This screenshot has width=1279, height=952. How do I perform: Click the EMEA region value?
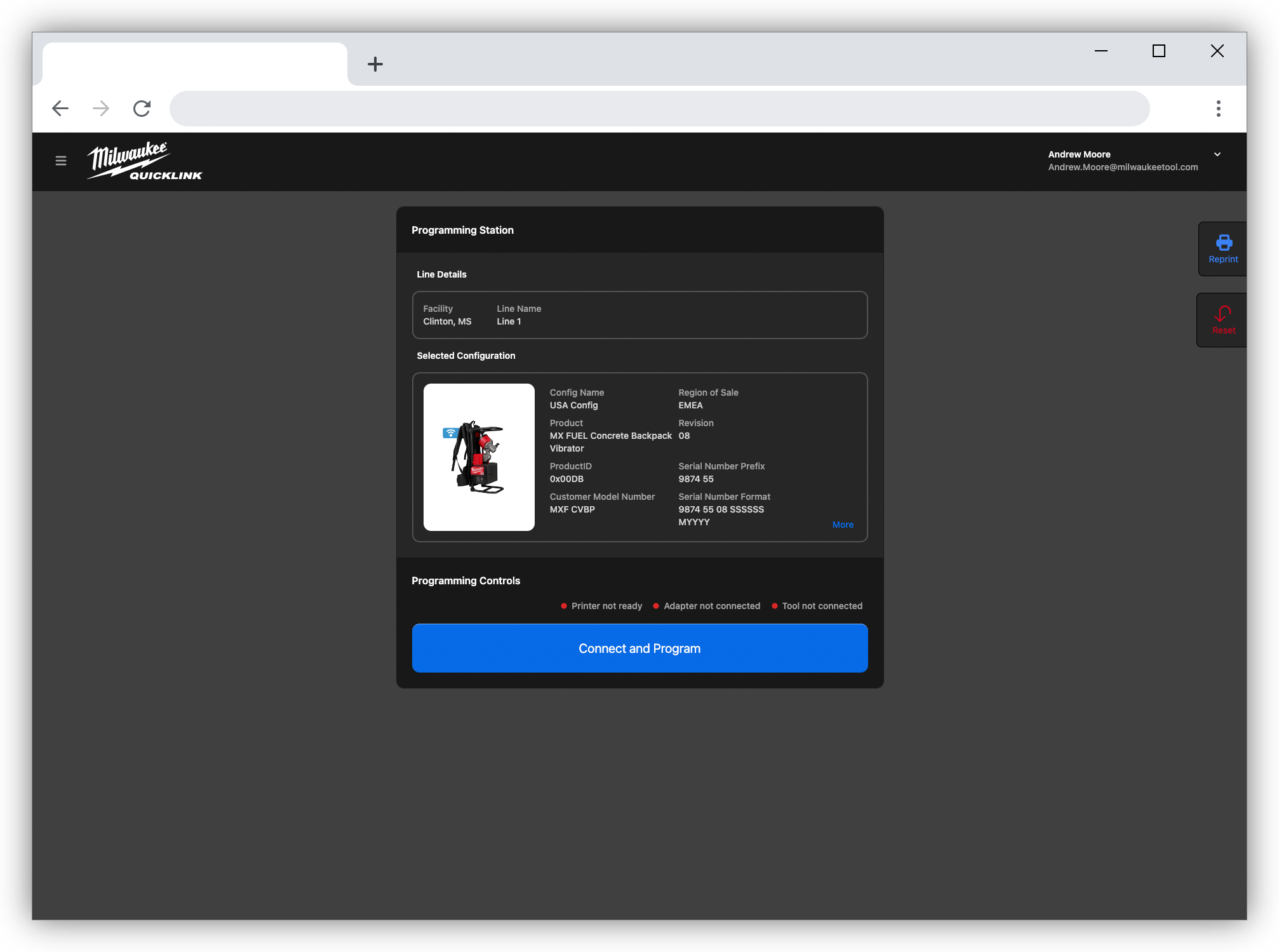(x=690, y=405)
